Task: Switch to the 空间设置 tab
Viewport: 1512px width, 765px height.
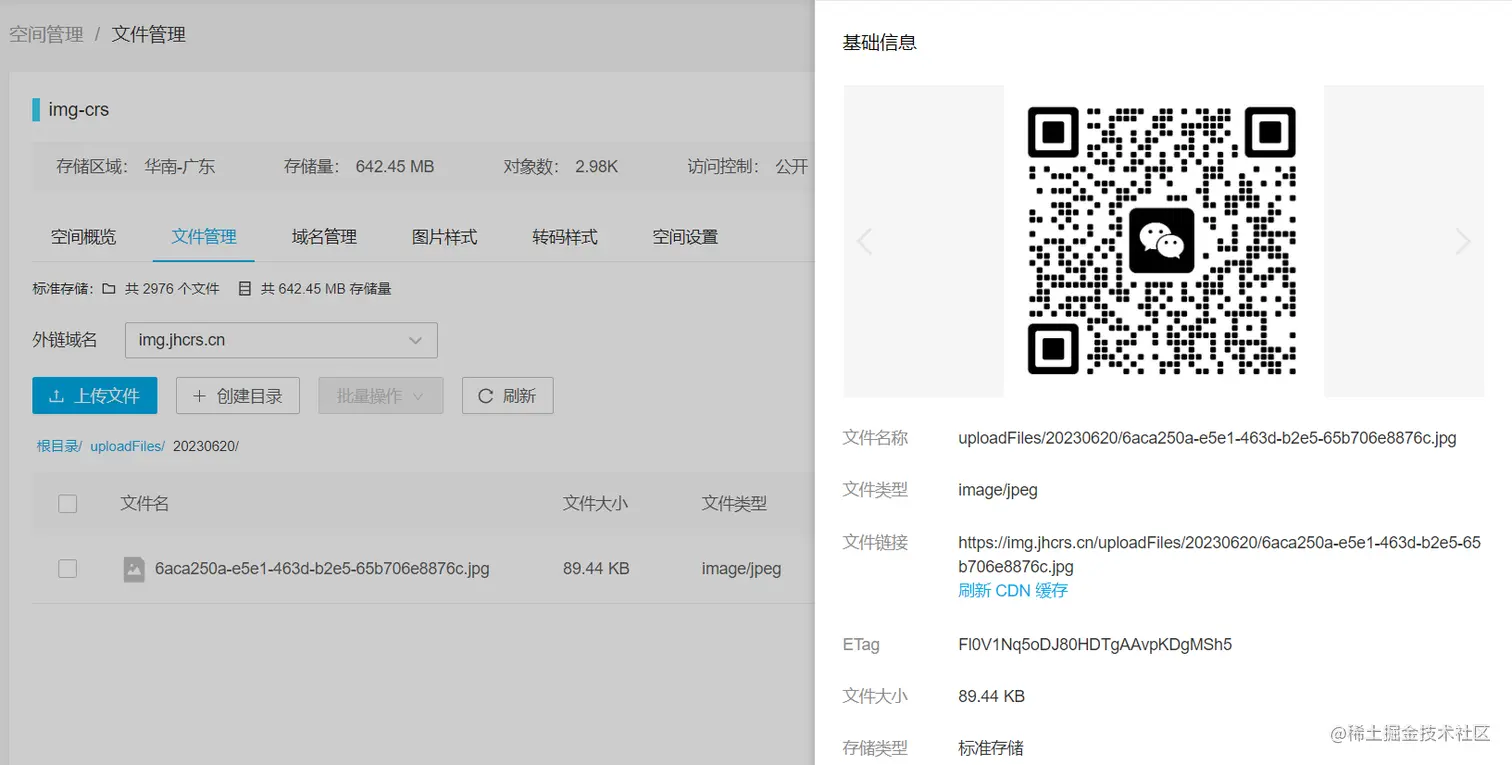Action: [686, 237]
